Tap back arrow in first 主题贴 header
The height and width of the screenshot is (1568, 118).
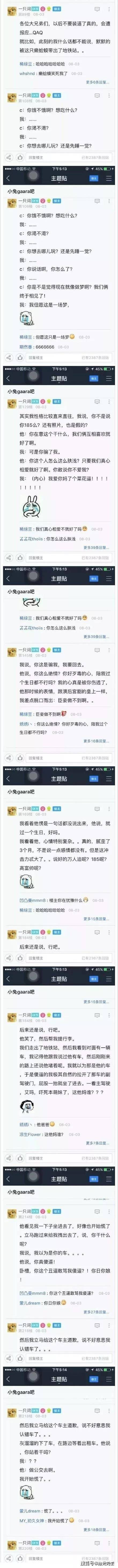9,178
